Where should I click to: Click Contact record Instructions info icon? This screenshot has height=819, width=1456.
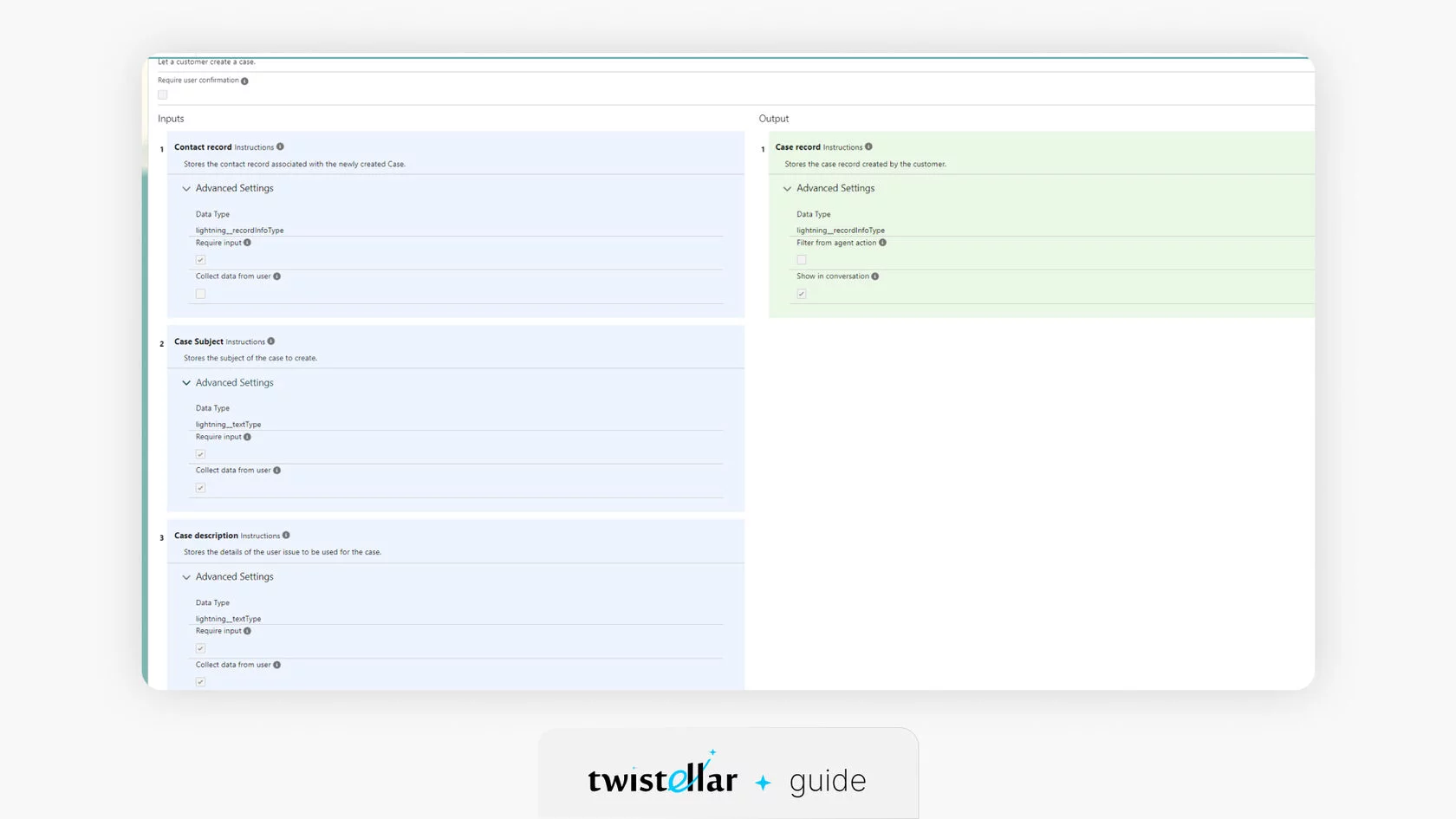pos(280,146)
